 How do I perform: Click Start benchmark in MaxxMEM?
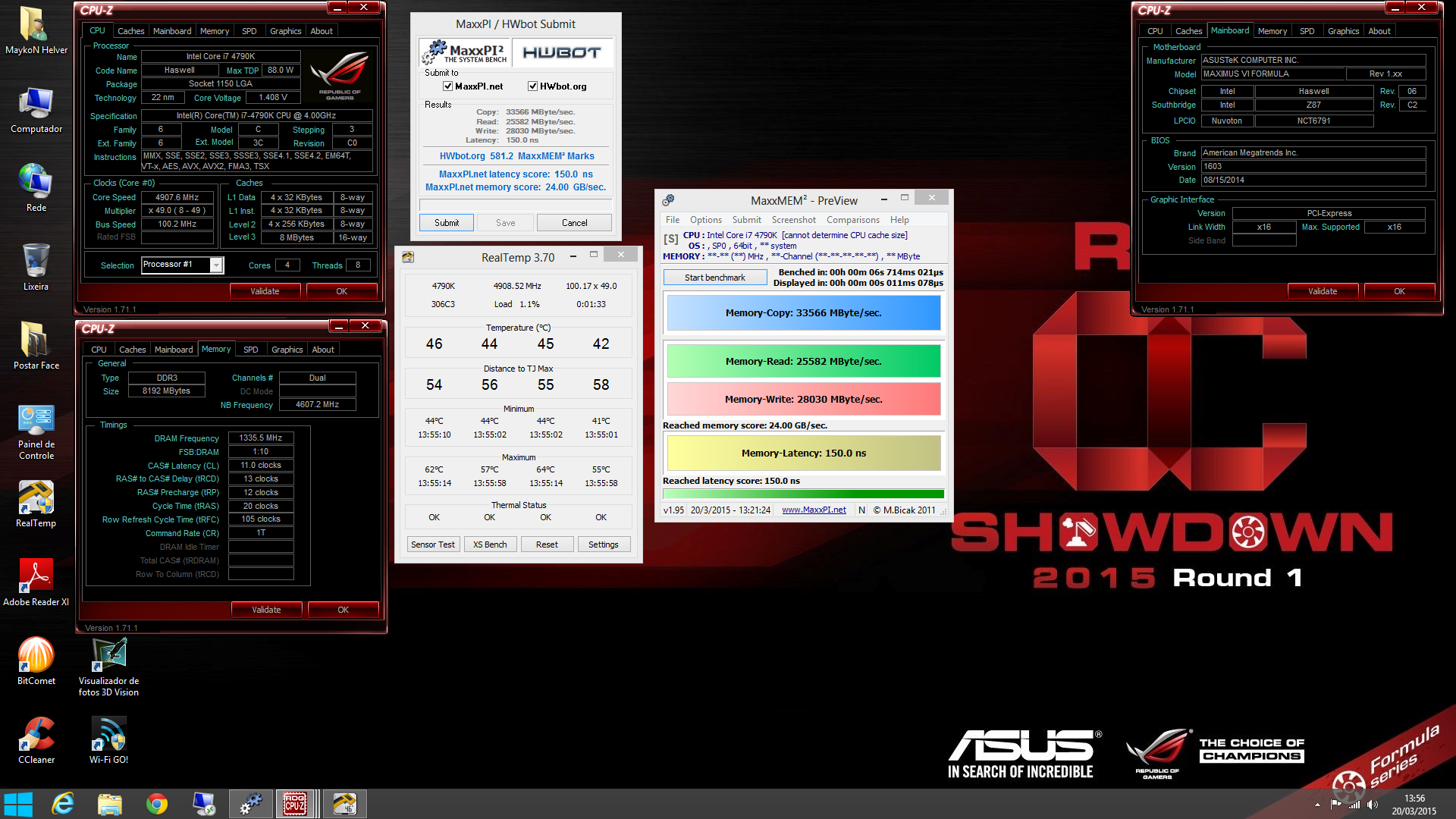point(715,278)
